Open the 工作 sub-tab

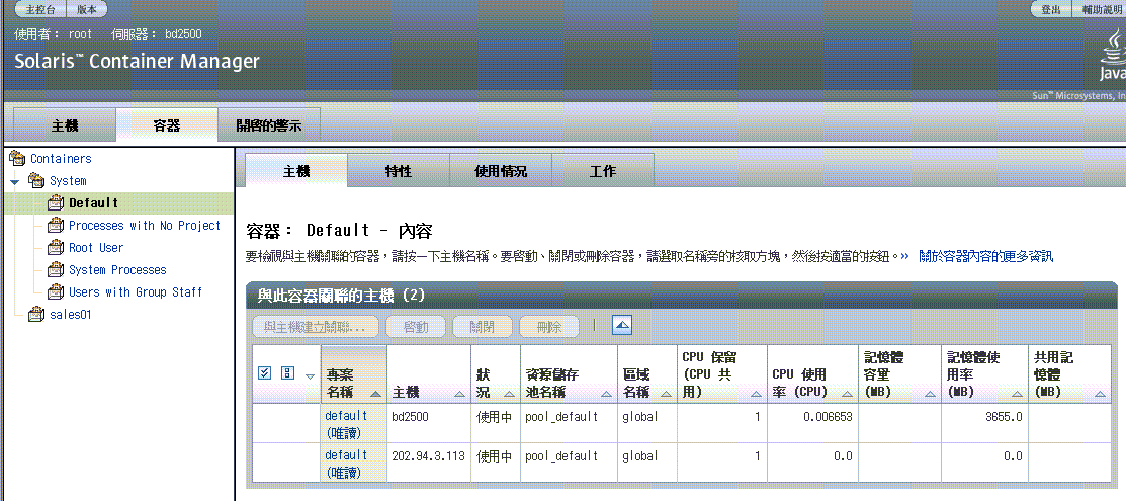pos(602,172)
